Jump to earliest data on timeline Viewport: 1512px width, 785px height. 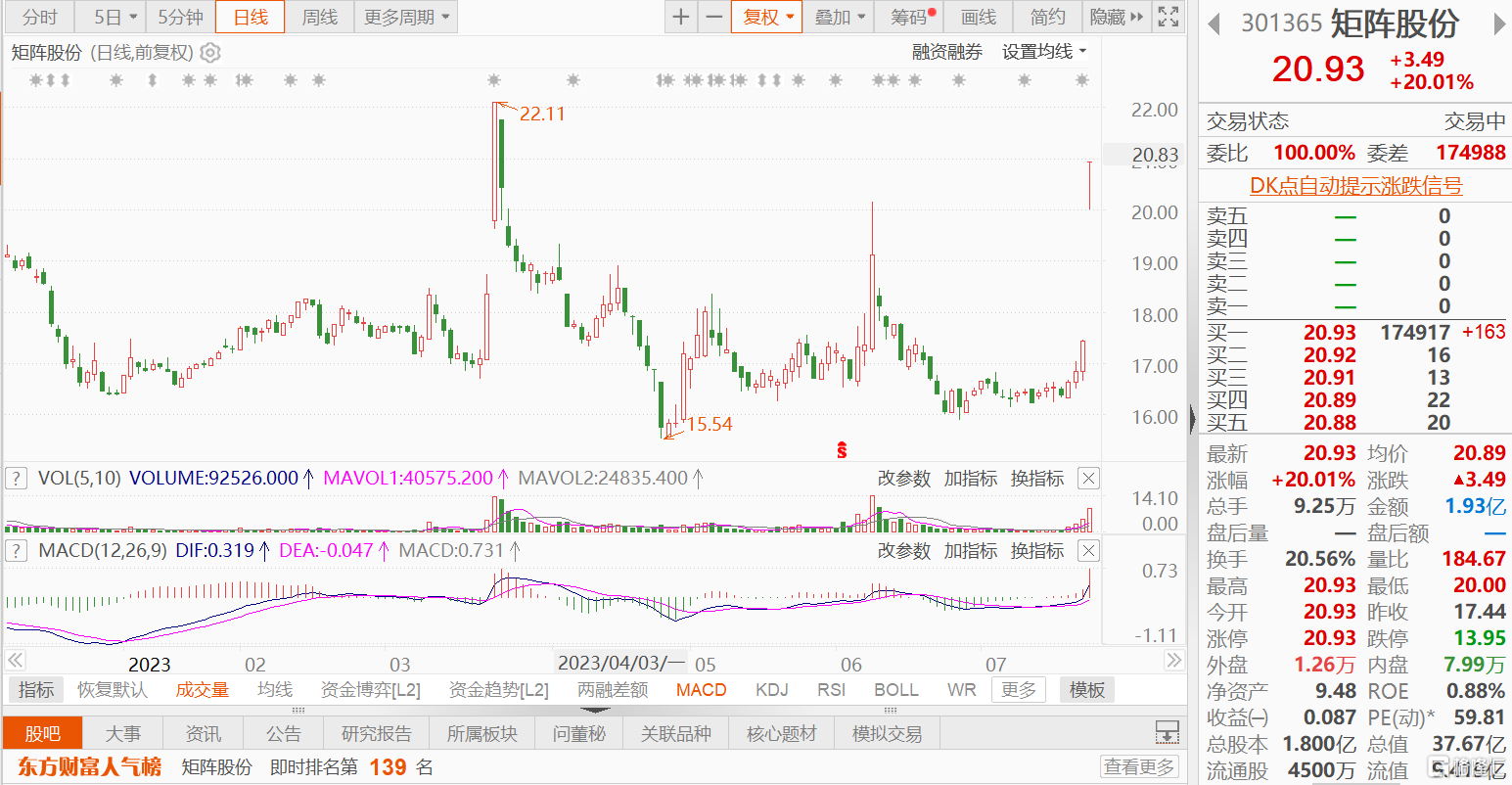[x=15, y=662]
